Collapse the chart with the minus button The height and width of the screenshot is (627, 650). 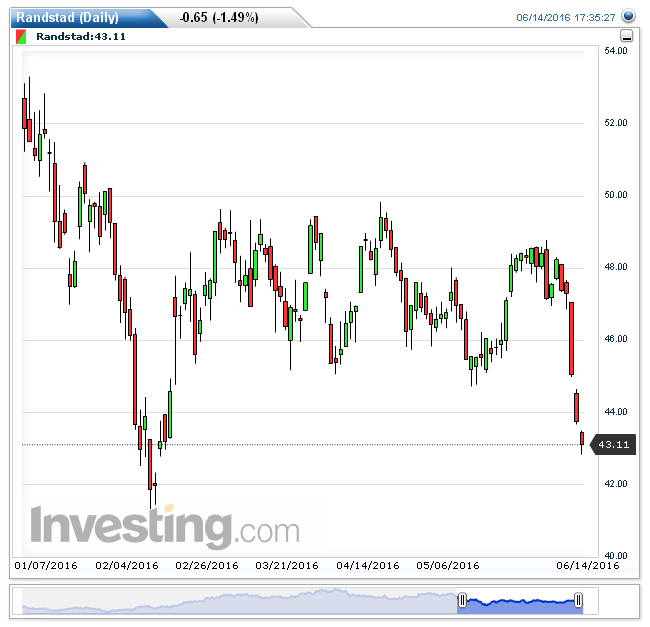(626, 36)
